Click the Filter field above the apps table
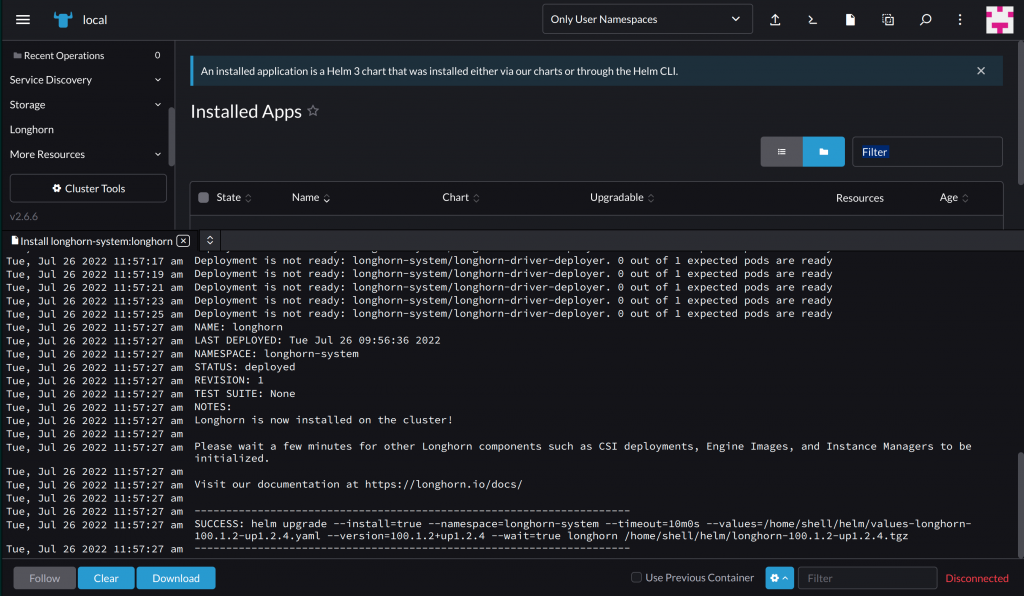Image resolution: width=1024 pixels, height=596 pixels. click(x=927, y=152)
